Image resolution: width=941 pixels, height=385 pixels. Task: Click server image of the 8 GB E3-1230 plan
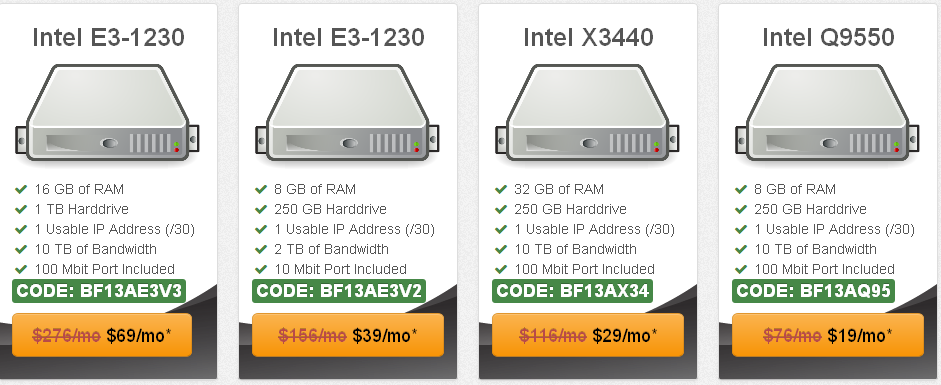click(x=347, y=114)
